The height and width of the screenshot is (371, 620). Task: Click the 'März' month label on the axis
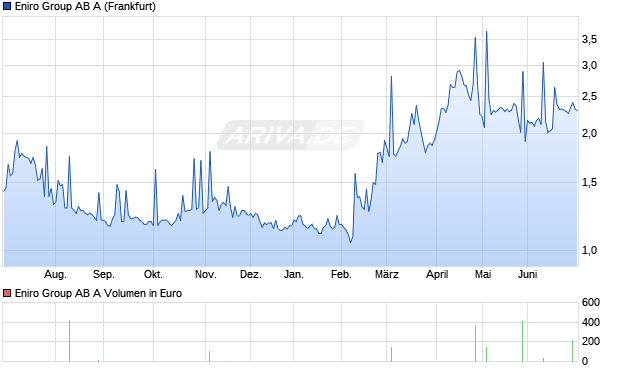(x=387, y=274)
